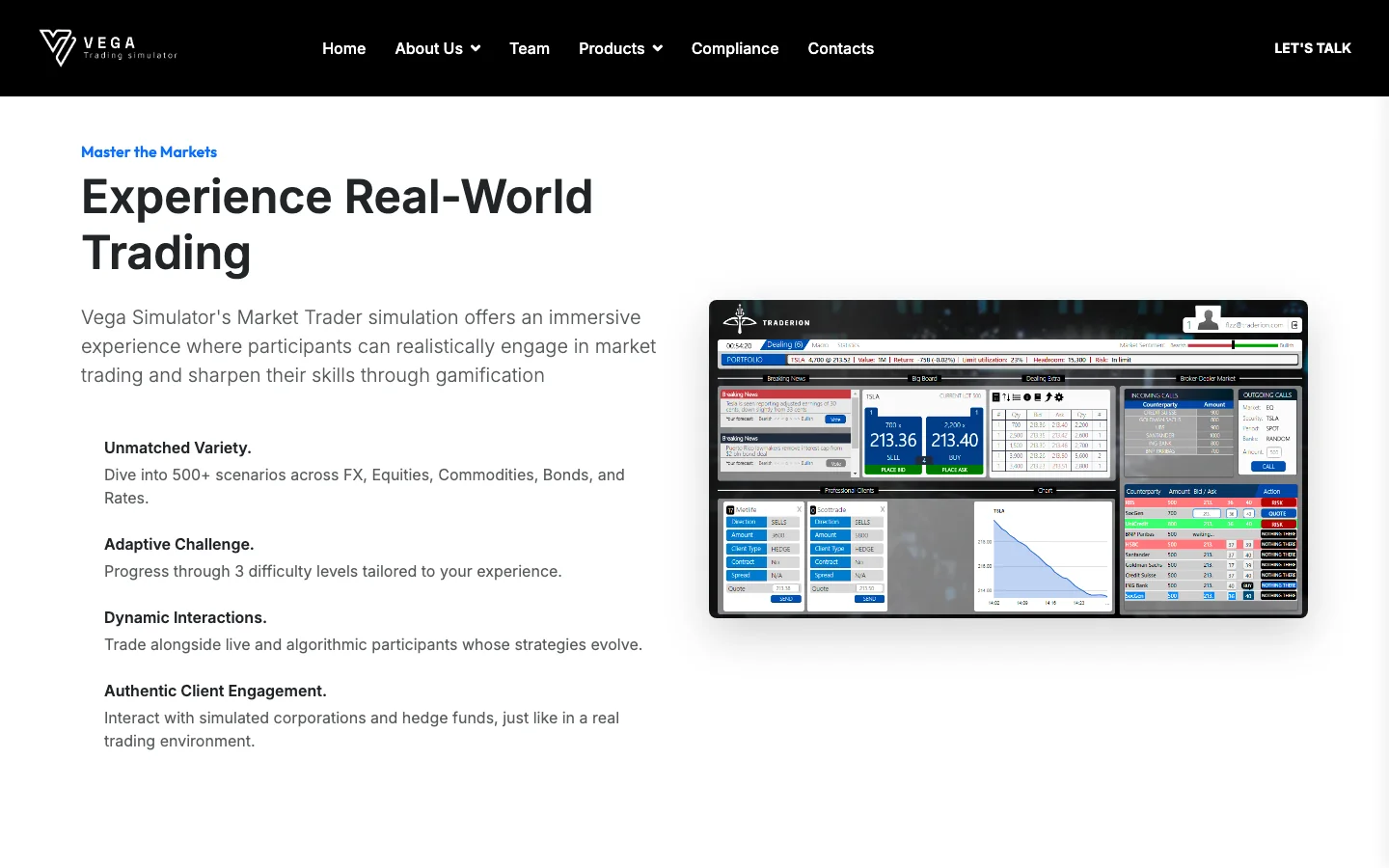Image resolution: width=1389 pixels, height=868 pixels.
Task: Click the Authentic Client Engagement heading
Action: coord(215,691)
